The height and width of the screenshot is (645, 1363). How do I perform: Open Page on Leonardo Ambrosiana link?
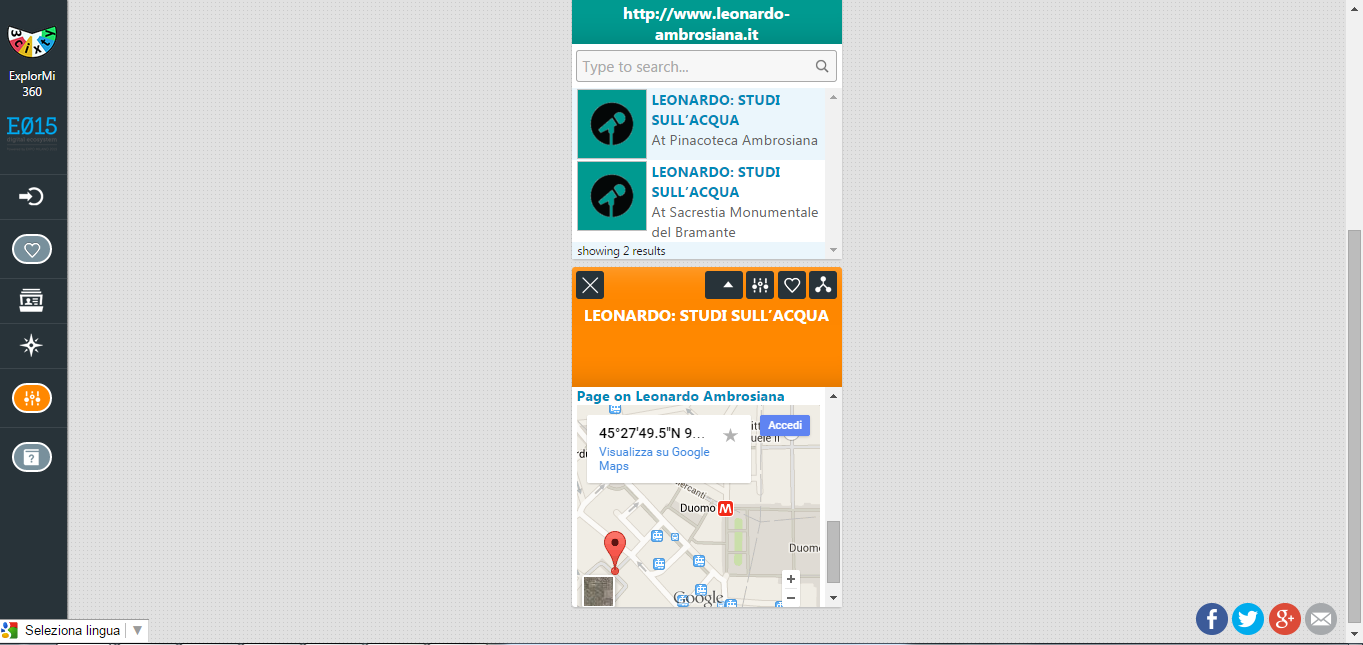[x=680, y=396]
